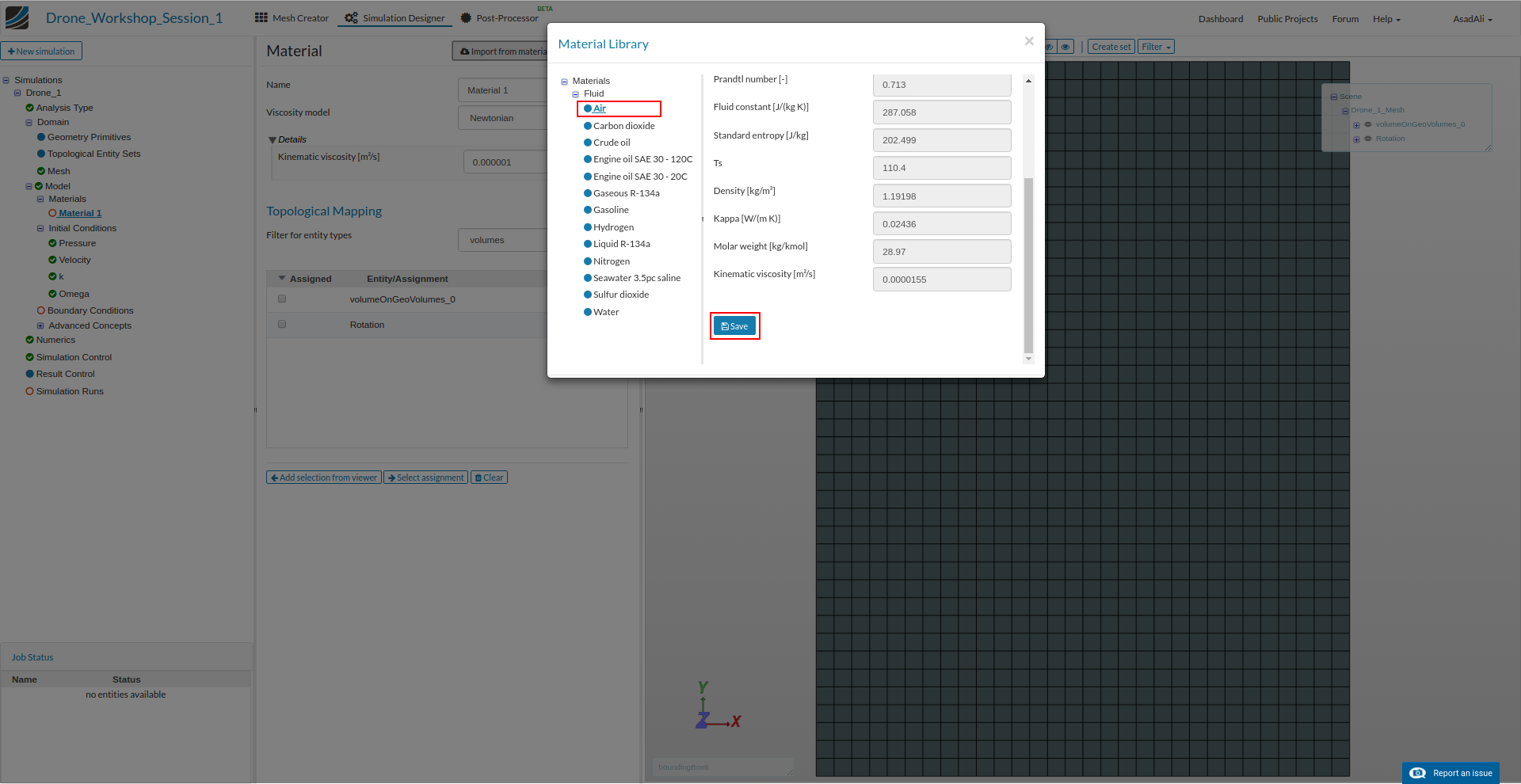Click the Select assignment button
Image resolution: width=1521 pixels, height=784 pixels.
(x=426, y=478)
